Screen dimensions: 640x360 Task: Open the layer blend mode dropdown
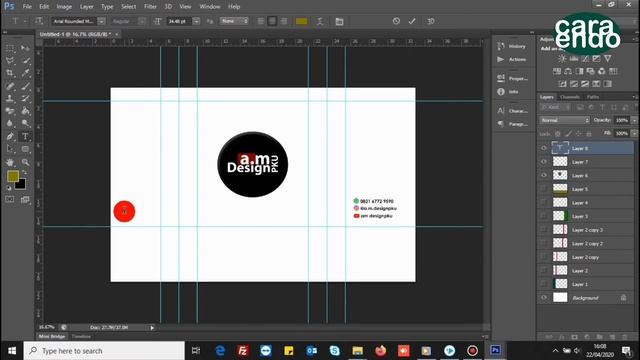click(x=564, y=120)
